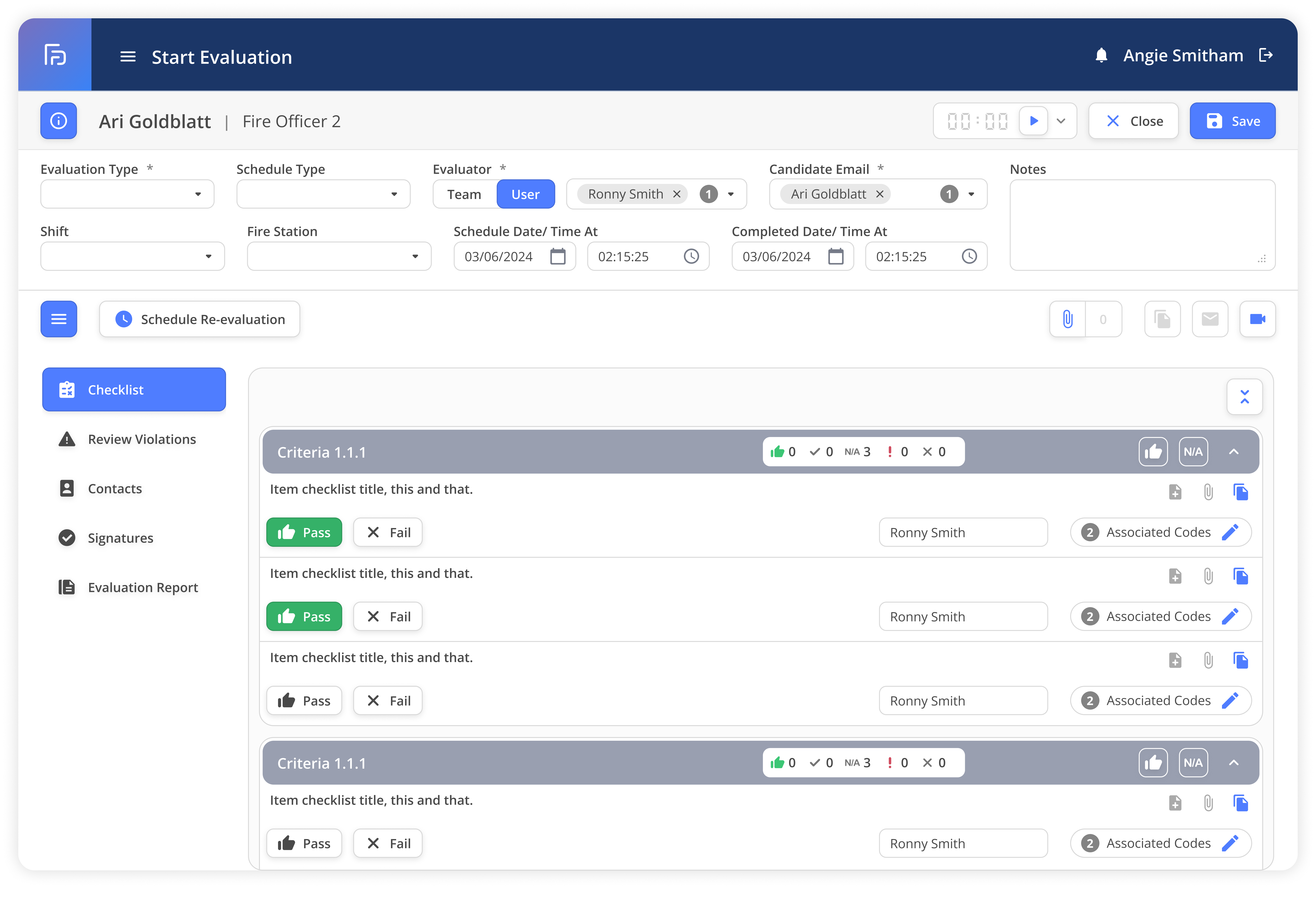Start the evaluation timer with play button
This screenshot has width=1316, height=899.
point(1033,121)
